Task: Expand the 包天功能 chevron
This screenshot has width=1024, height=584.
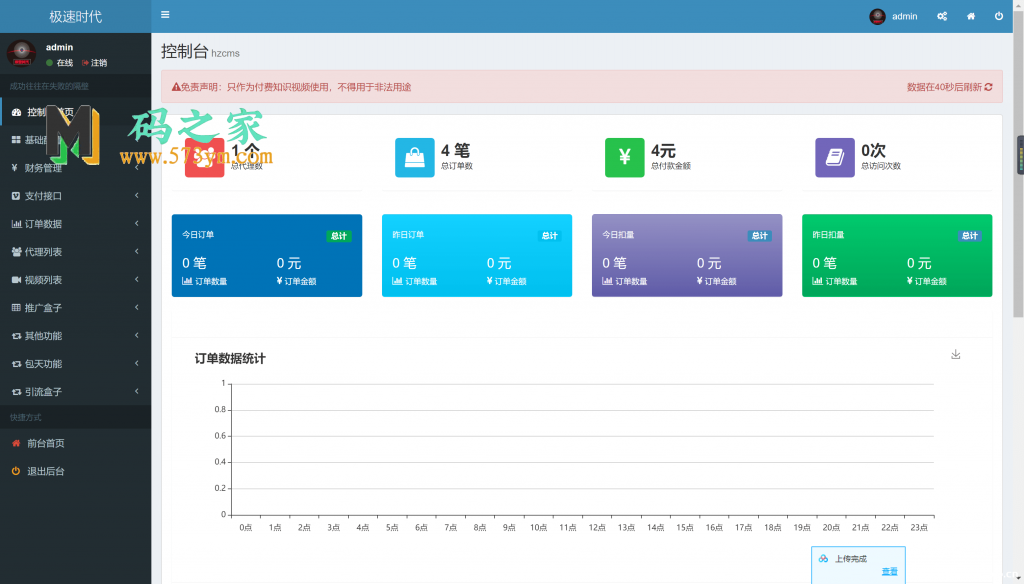Action: tap(136, 363)
